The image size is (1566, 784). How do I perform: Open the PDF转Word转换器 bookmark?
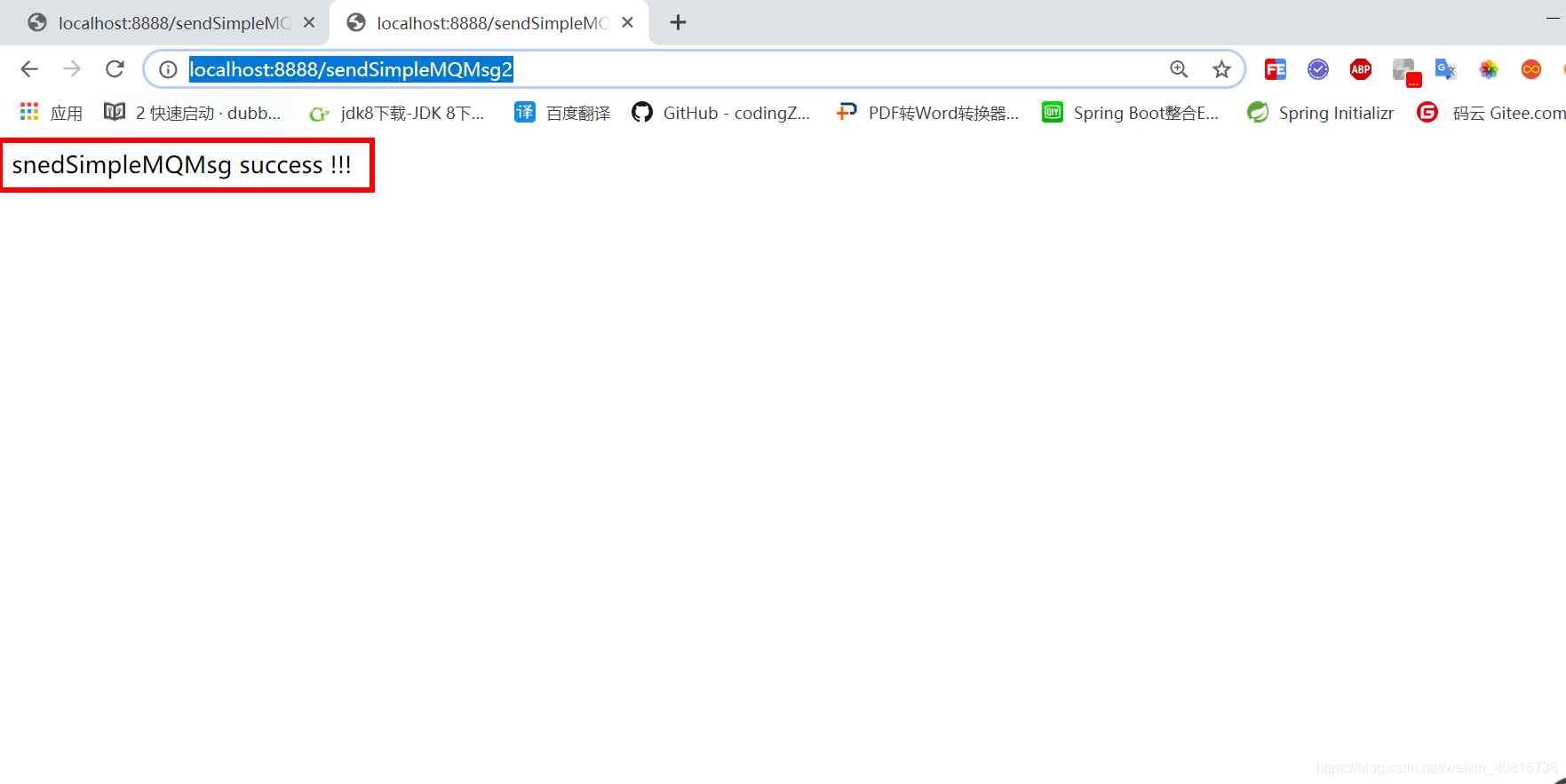coord(927,113)
